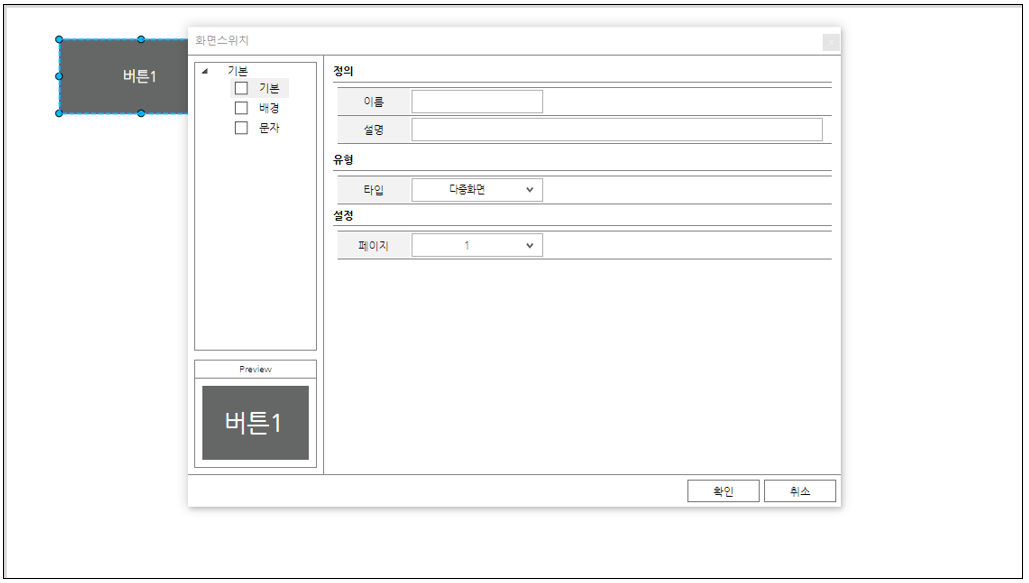Select the root 기본 tree node label

click(238, 71)
